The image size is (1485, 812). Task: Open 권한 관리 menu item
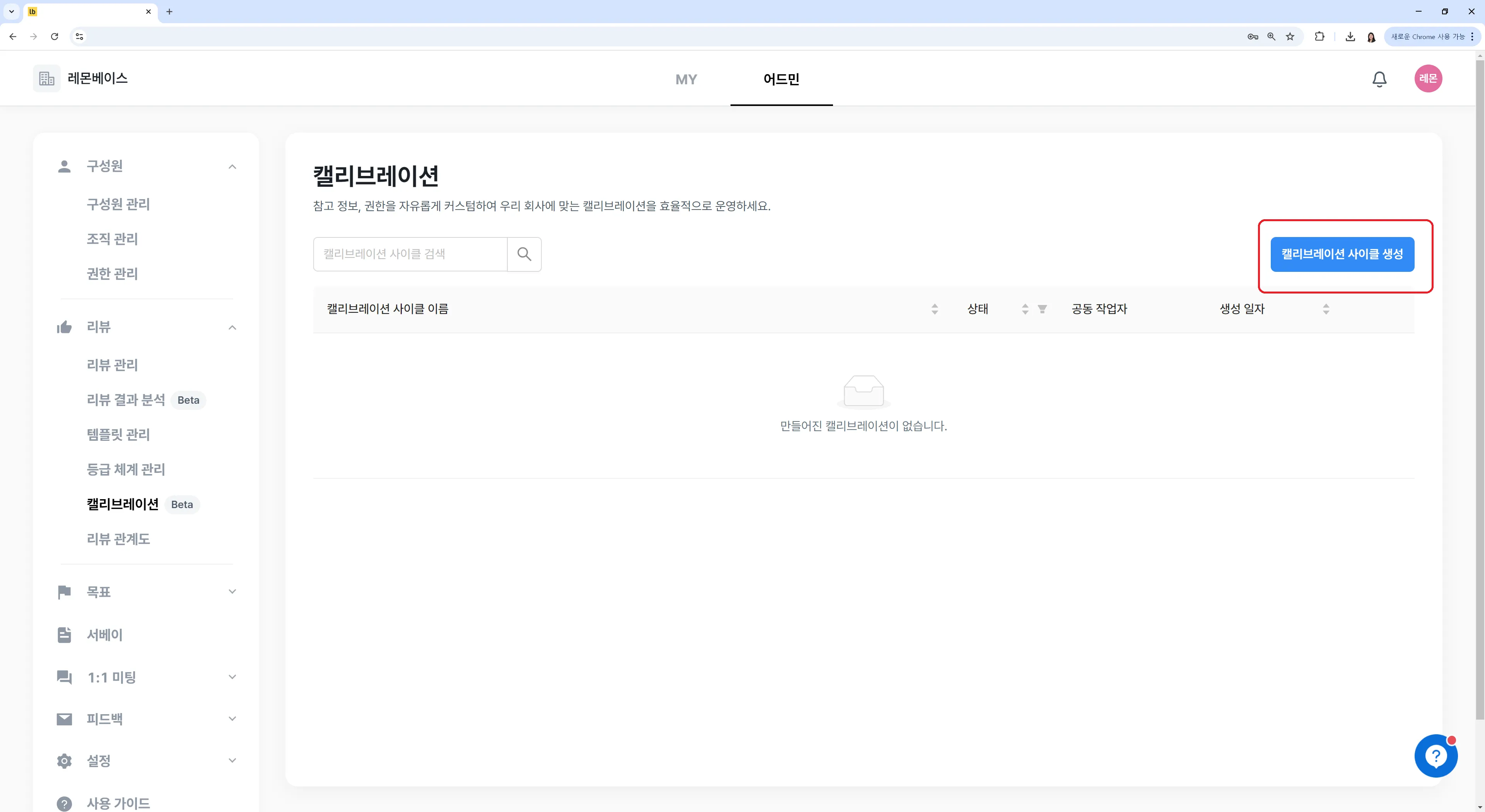coord(113,274)
